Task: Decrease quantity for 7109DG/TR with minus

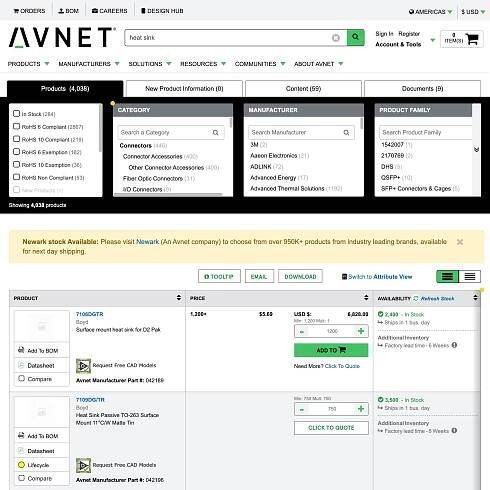Action: (302, 409)
